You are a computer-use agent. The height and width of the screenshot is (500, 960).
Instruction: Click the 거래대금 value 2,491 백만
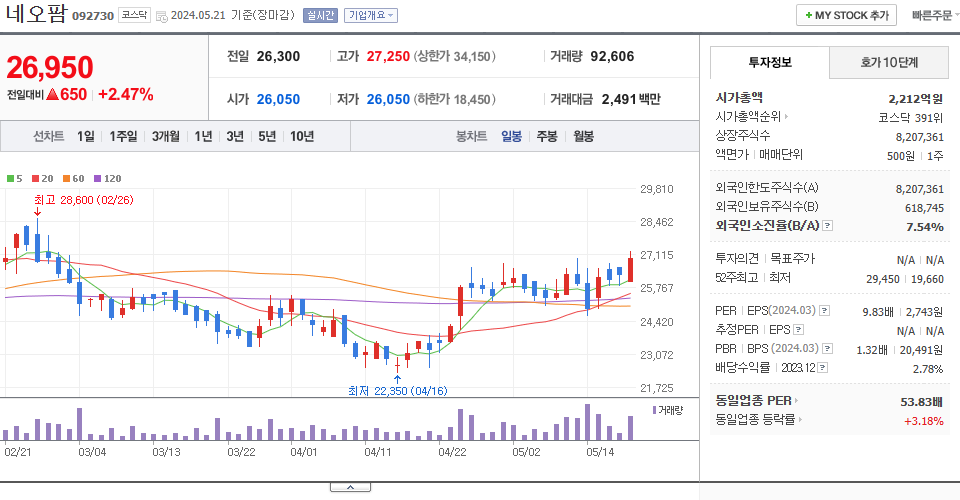631,99
